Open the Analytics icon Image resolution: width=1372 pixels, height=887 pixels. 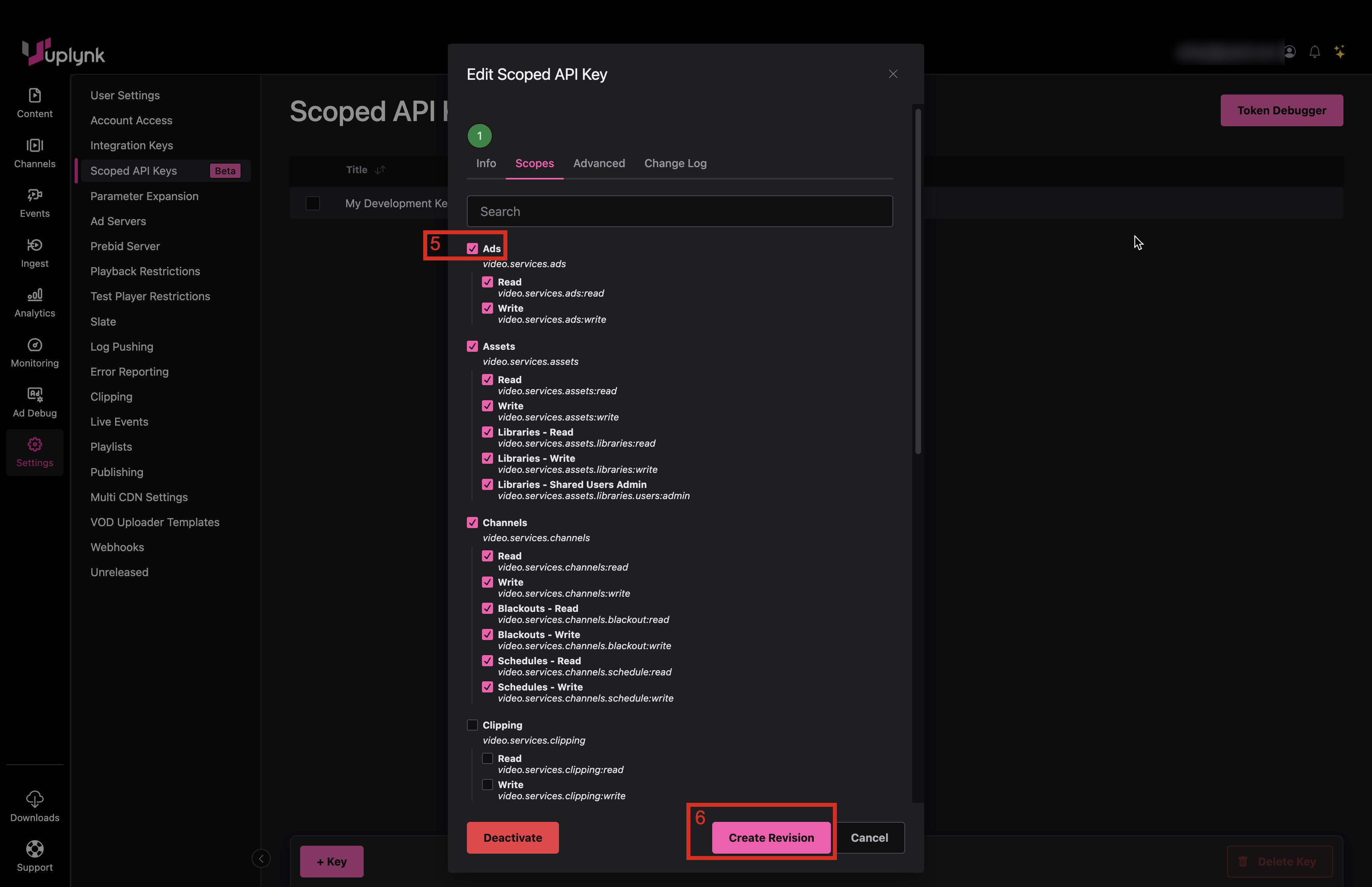point(35,295)
